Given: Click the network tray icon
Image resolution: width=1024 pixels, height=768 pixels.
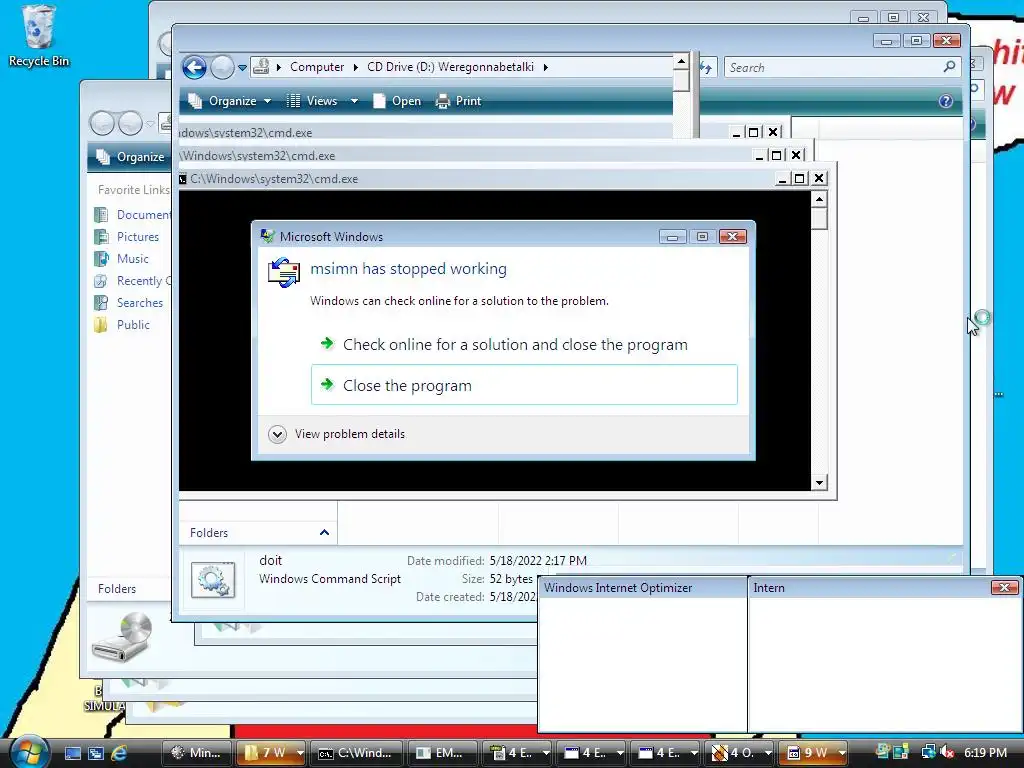Looking at the screenshot, I should point(929,753).
